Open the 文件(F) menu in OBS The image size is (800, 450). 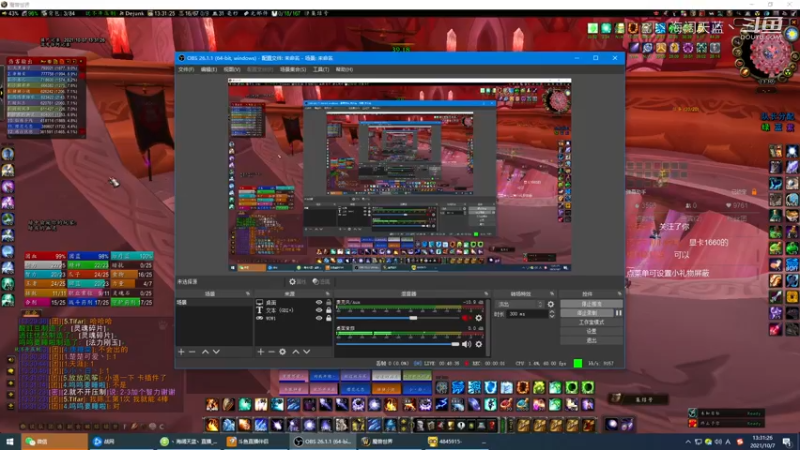click(x=186, y=69)
